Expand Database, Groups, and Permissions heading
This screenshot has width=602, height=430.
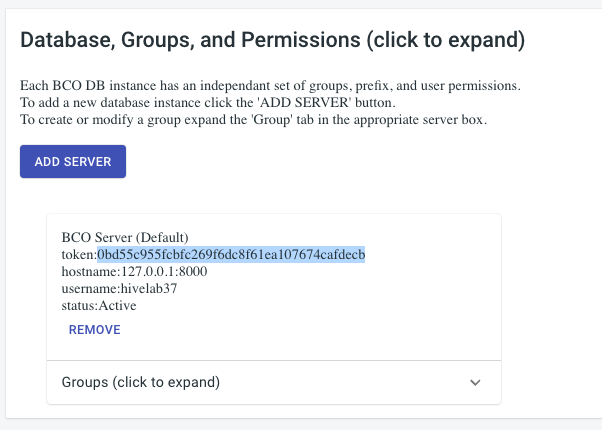click(x=272, y=40)
